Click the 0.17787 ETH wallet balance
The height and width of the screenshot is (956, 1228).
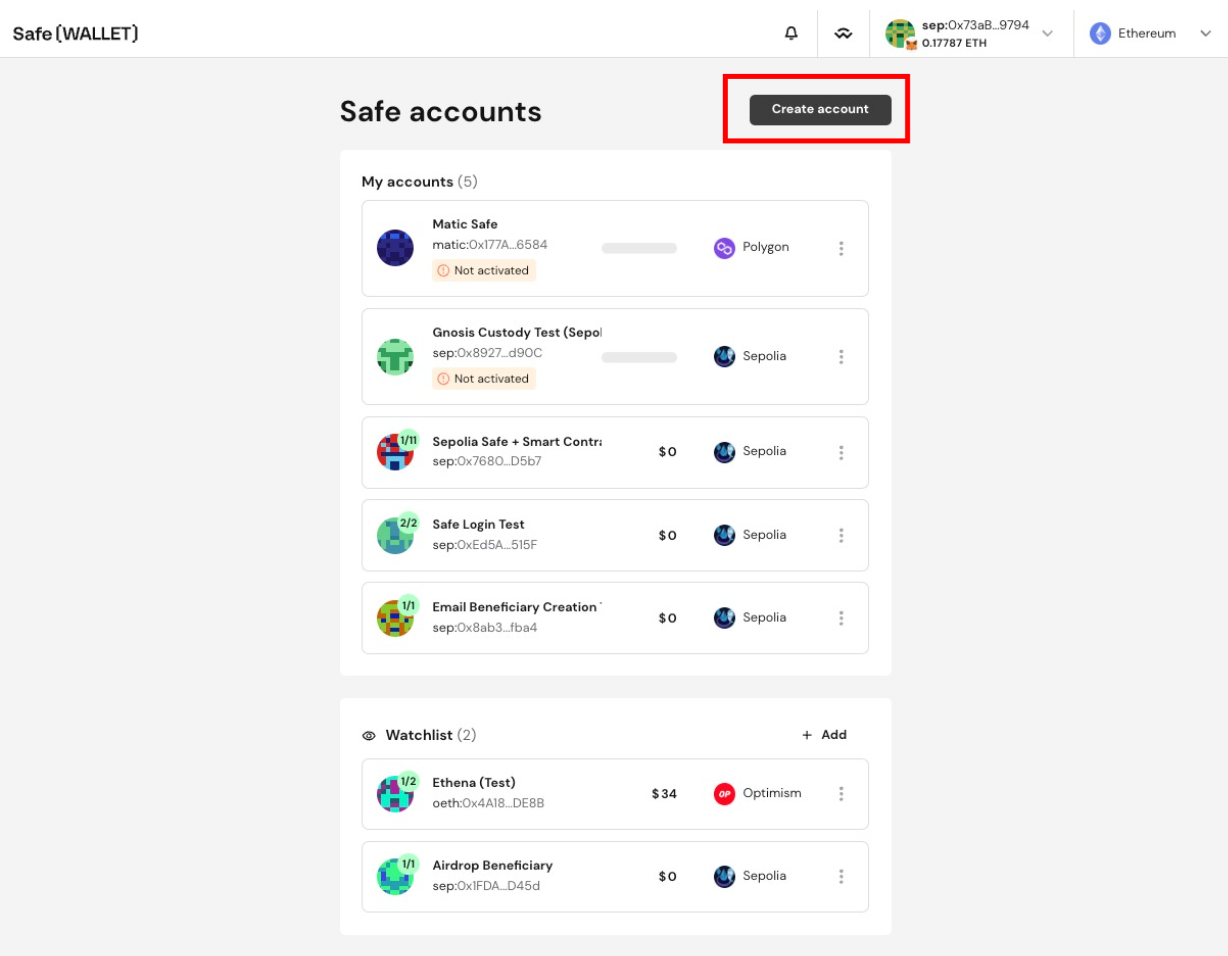956,43
